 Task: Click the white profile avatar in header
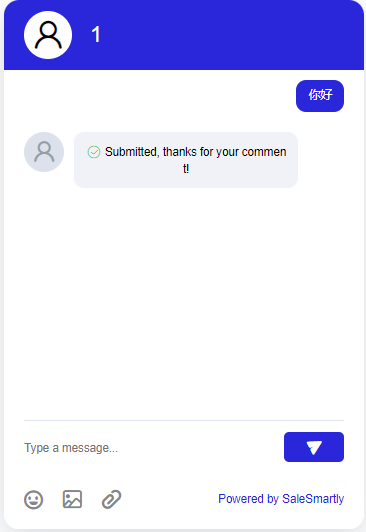(48, 35)
